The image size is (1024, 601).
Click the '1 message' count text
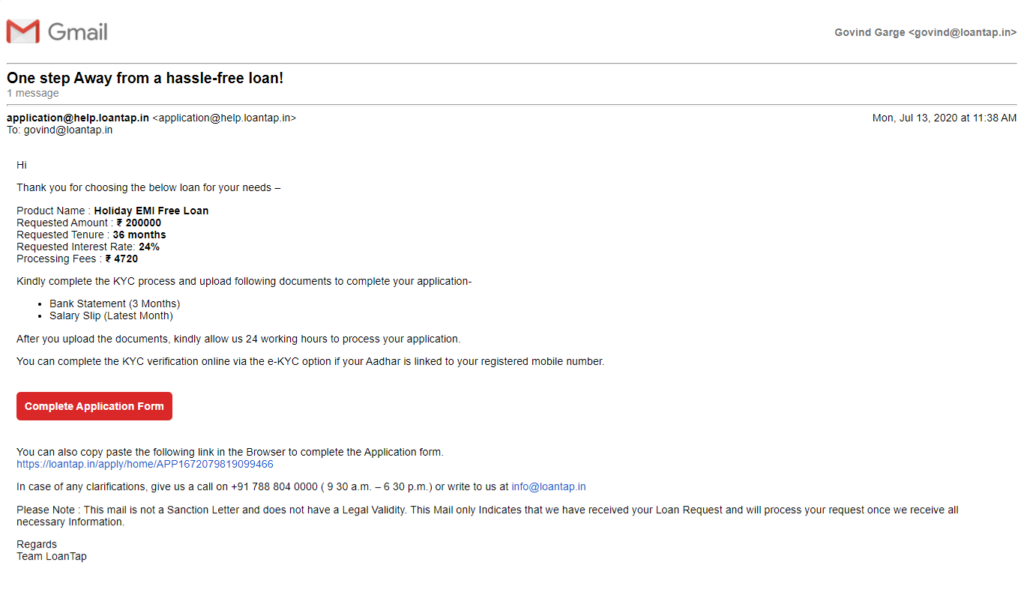point(33,93)
